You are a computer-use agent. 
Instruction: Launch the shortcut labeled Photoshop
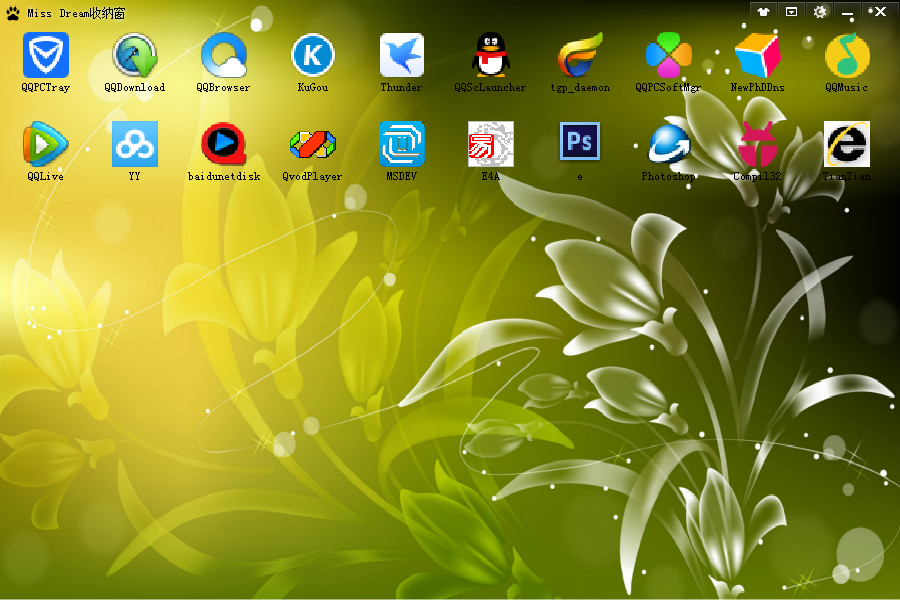point(669,144)
